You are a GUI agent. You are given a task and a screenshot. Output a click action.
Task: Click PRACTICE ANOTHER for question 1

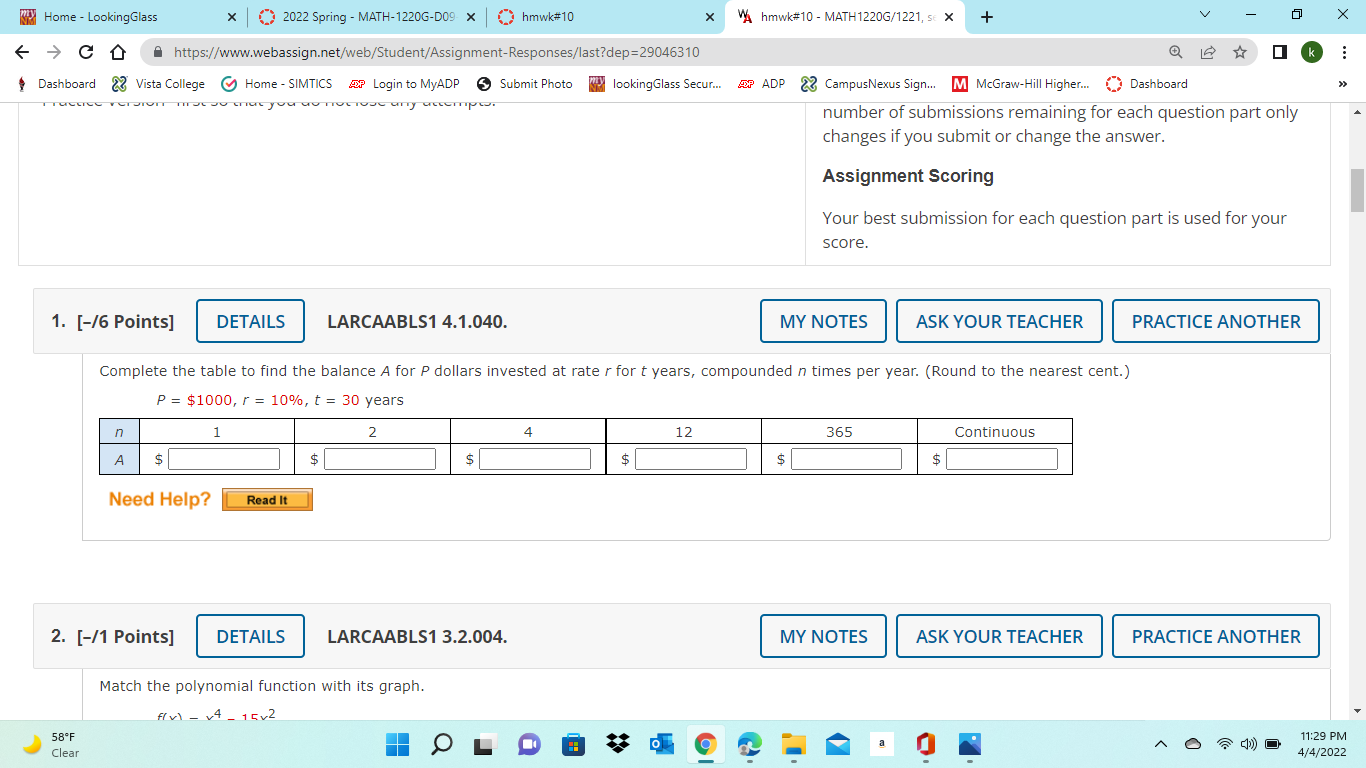(x=1216, y=321)
